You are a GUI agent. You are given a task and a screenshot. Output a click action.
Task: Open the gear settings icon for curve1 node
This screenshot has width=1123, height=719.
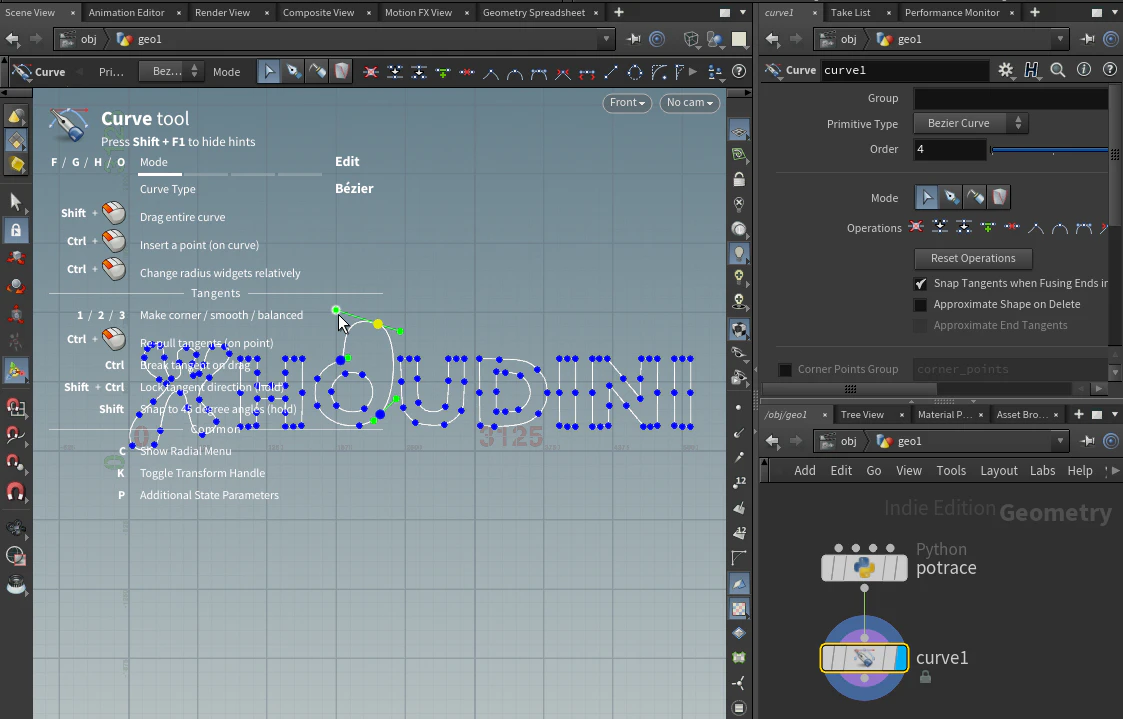tap(1006, 70)
